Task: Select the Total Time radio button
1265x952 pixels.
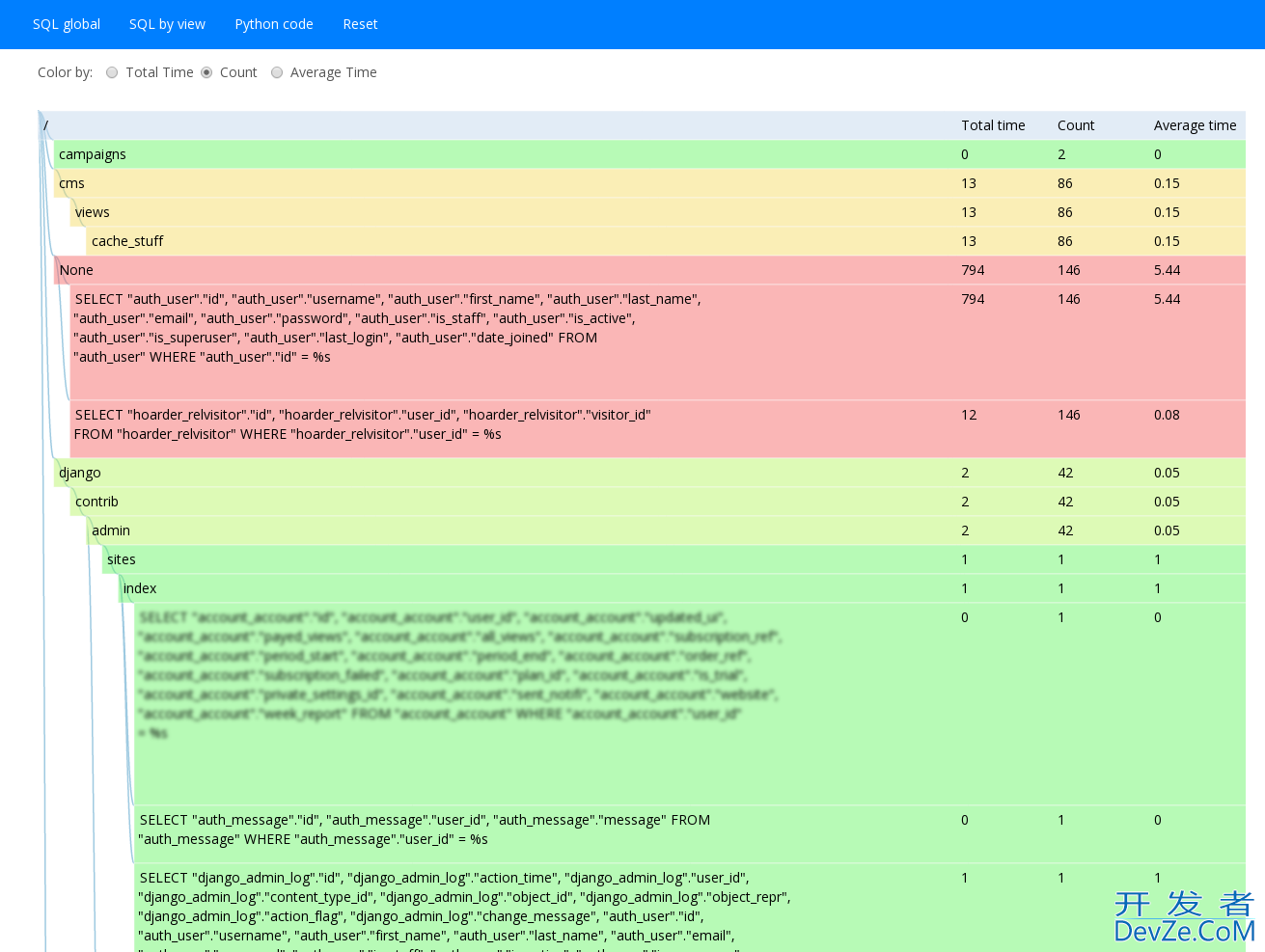Action: tap(112, 72)
